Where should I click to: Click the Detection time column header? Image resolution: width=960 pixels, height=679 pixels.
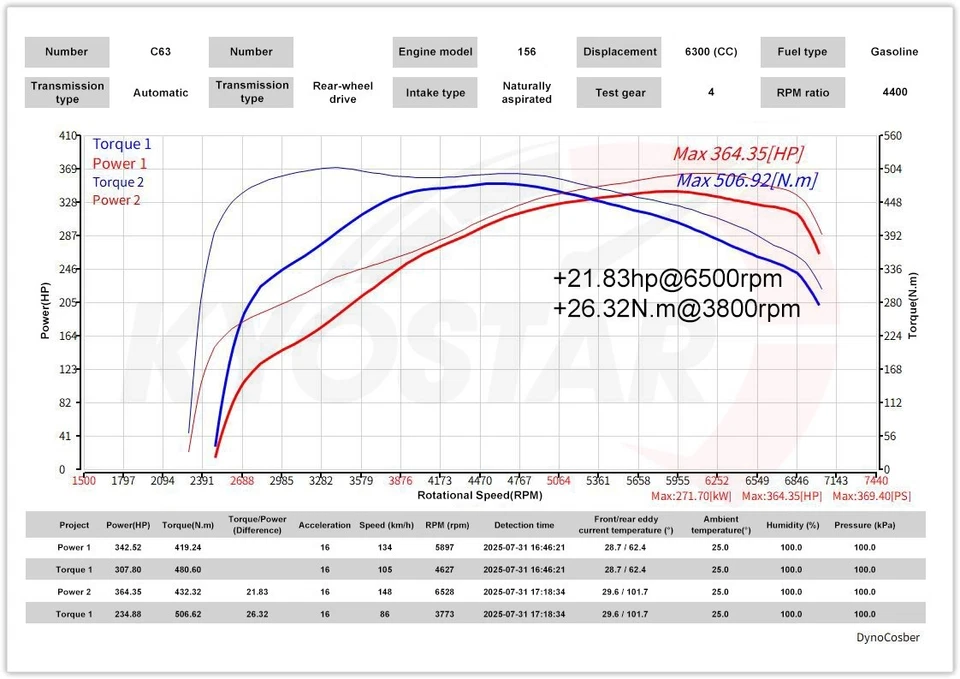524,524
